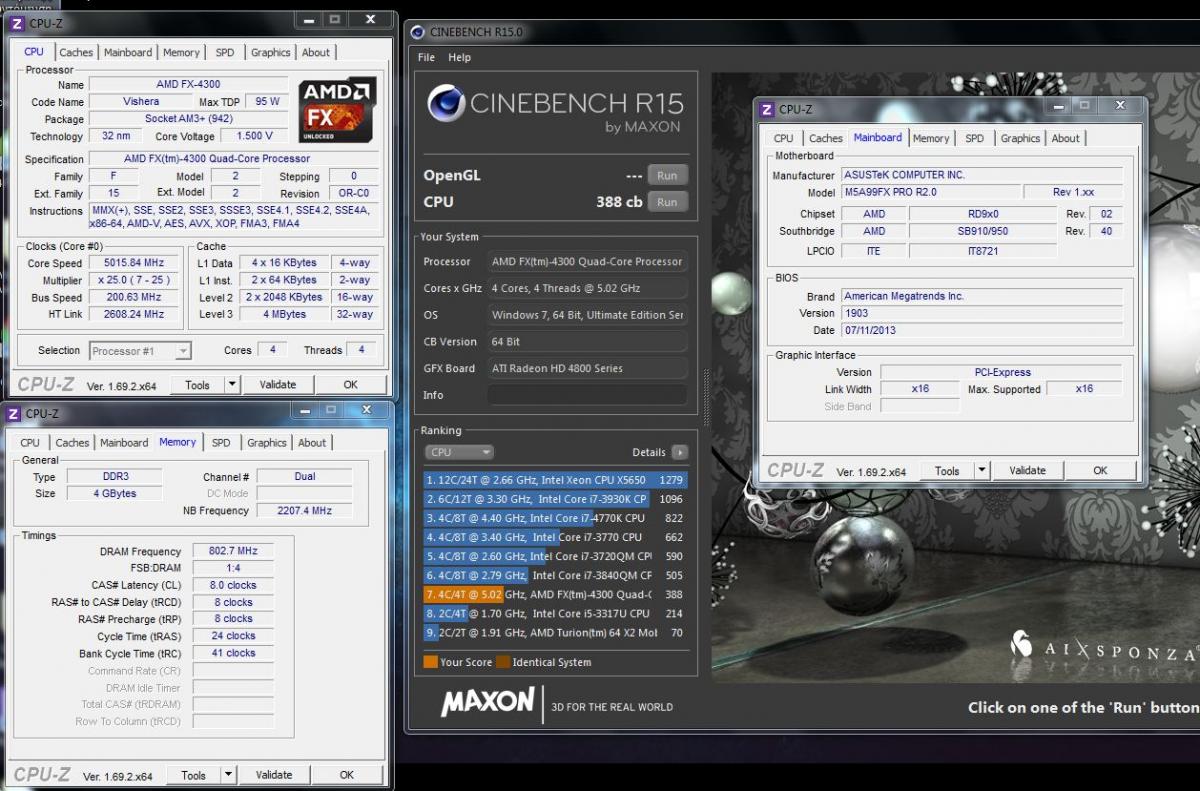Click OK in the CPU-Z Memory window
The image size is (1200, 791).
click(346, 774)
